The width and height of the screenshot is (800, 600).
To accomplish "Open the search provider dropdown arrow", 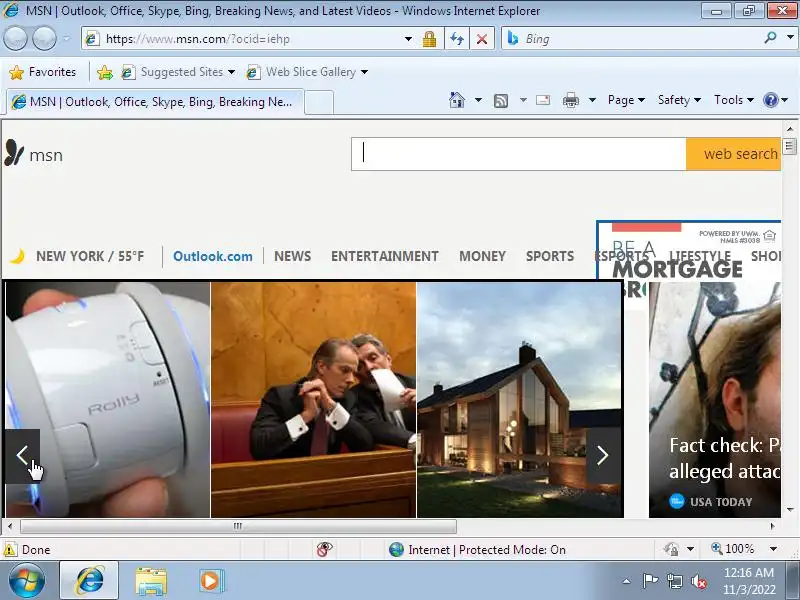I will point(790,38).
